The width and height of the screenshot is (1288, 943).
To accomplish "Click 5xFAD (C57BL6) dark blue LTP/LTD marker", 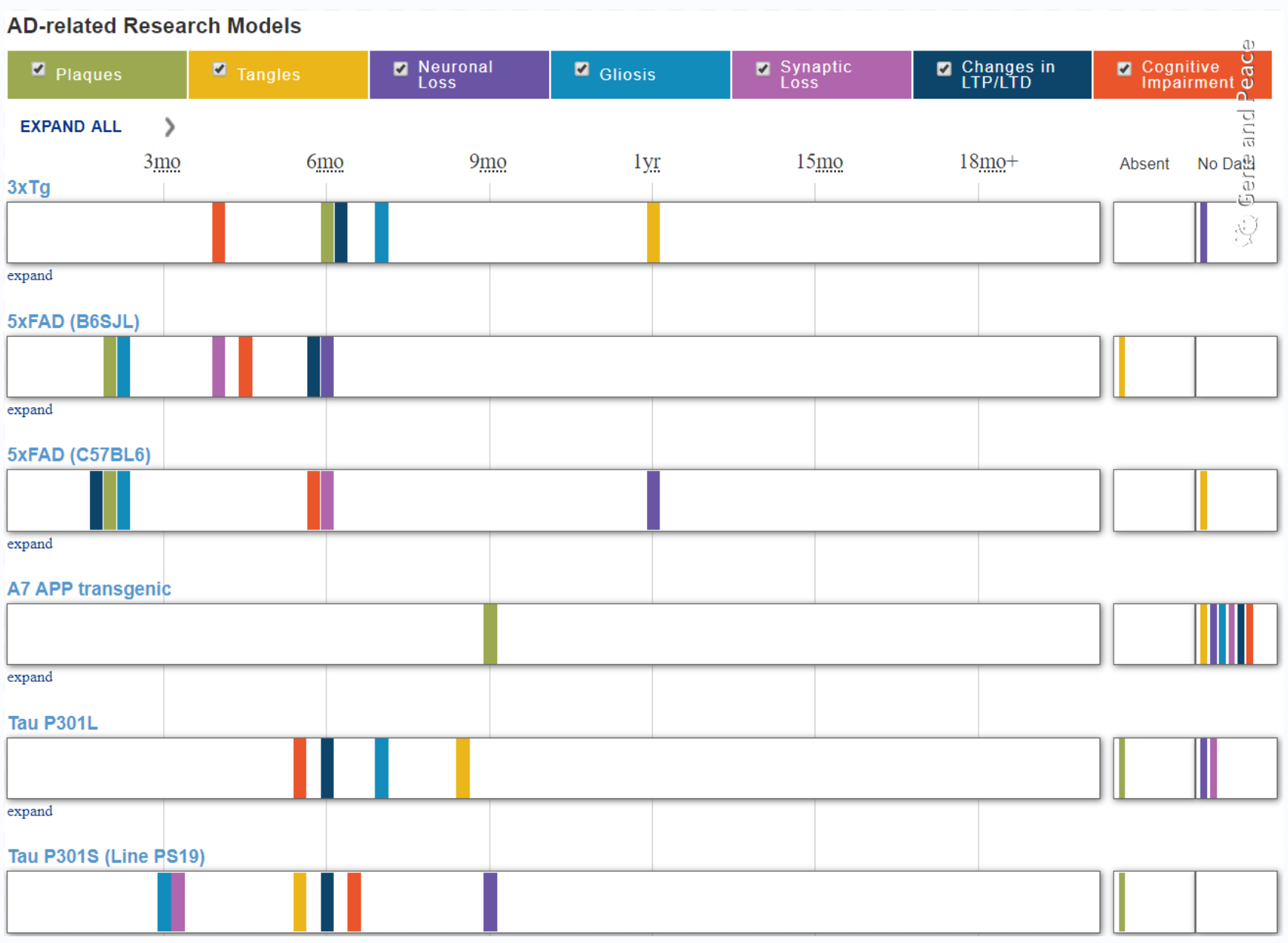I will [x=96, y=500].
